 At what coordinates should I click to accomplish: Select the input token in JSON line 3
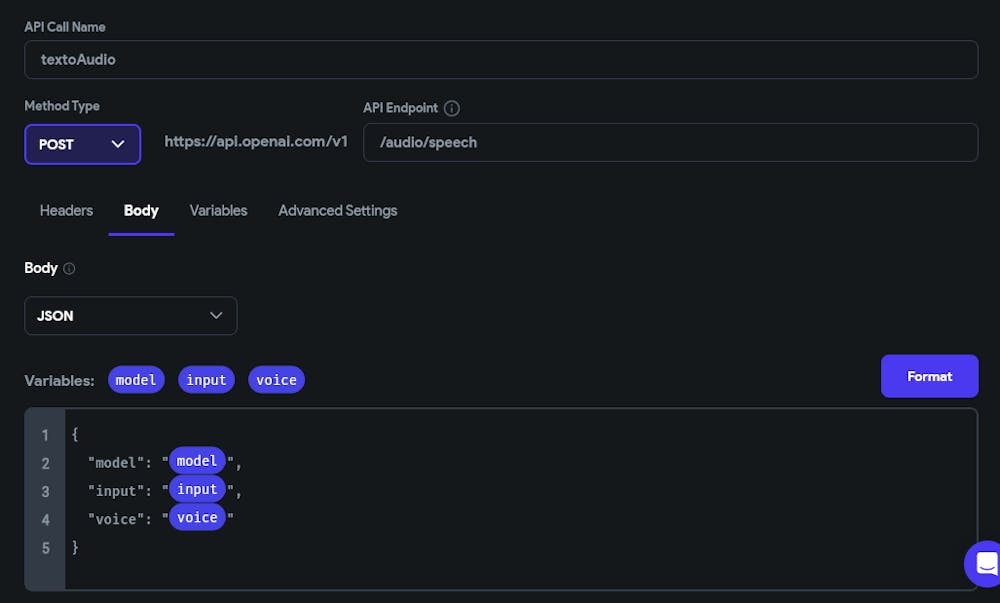[197, 489]
